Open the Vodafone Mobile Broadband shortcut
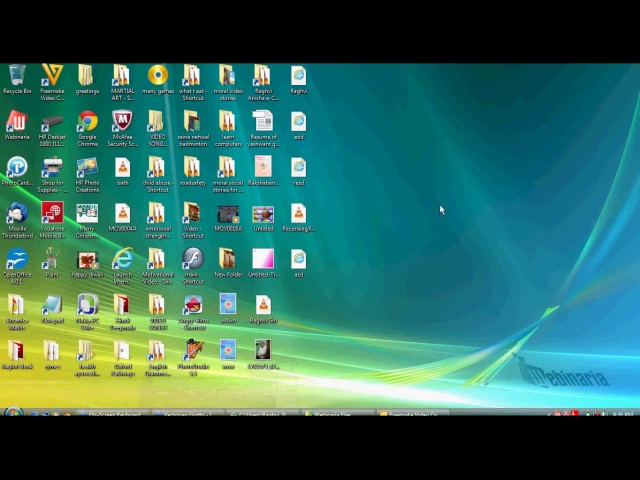Screen dimensions: 640x480 [x=52, y=220]
